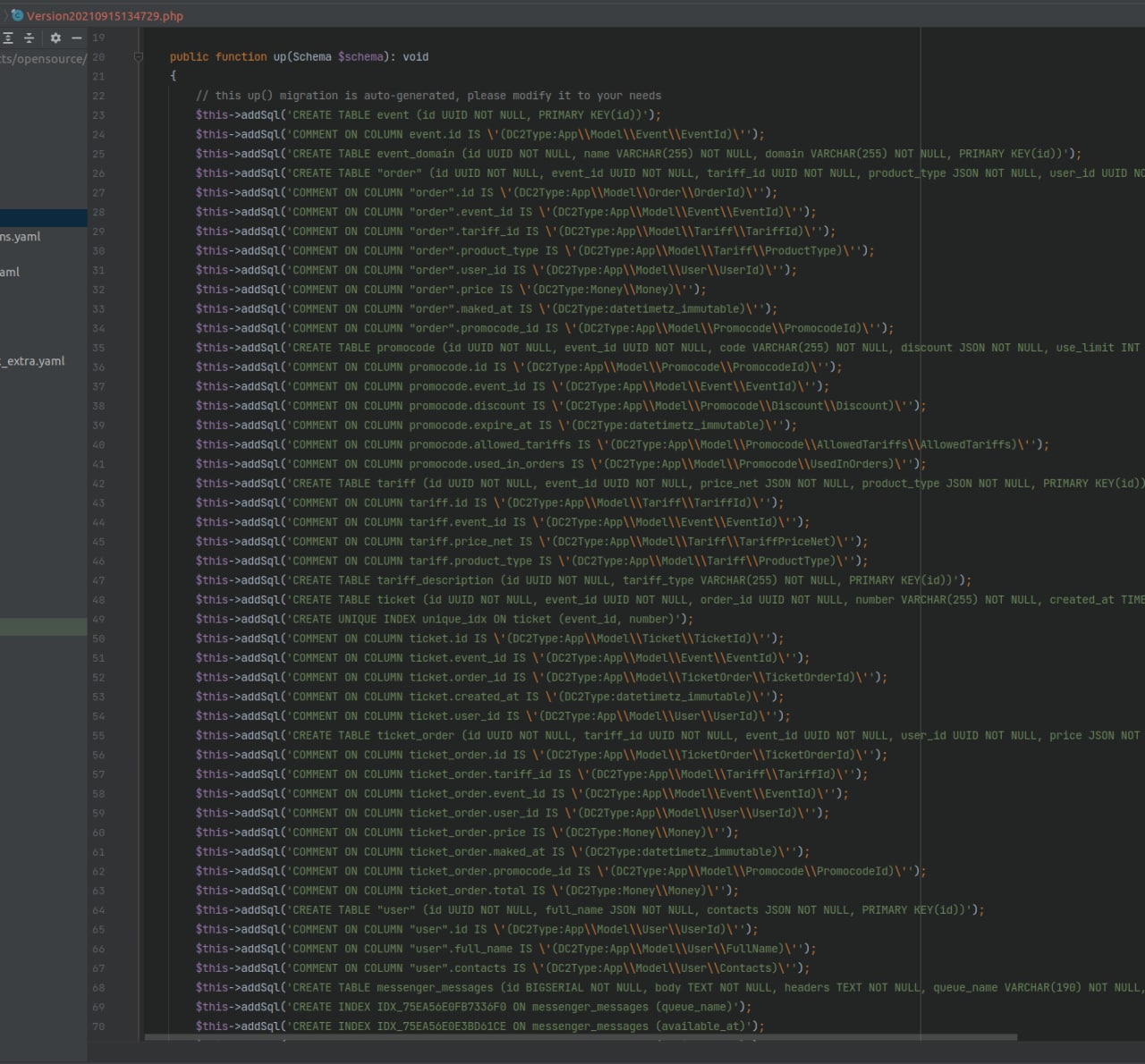
Task: Open project panel settings gear
Action: [55, 38]
